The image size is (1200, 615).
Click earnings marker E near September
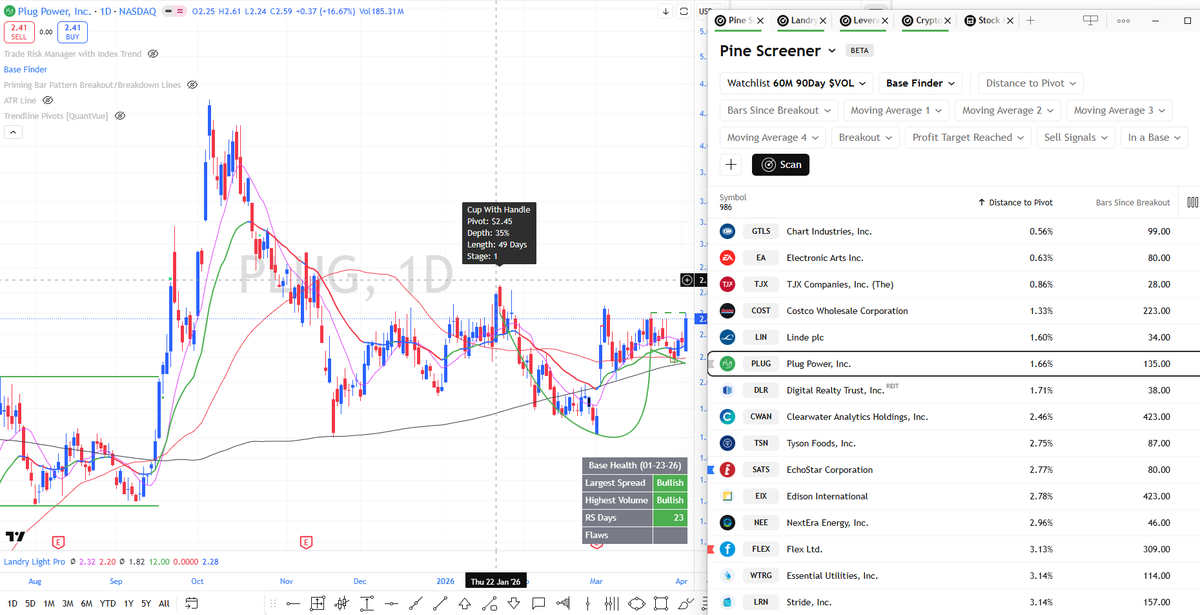pos(58,541)
